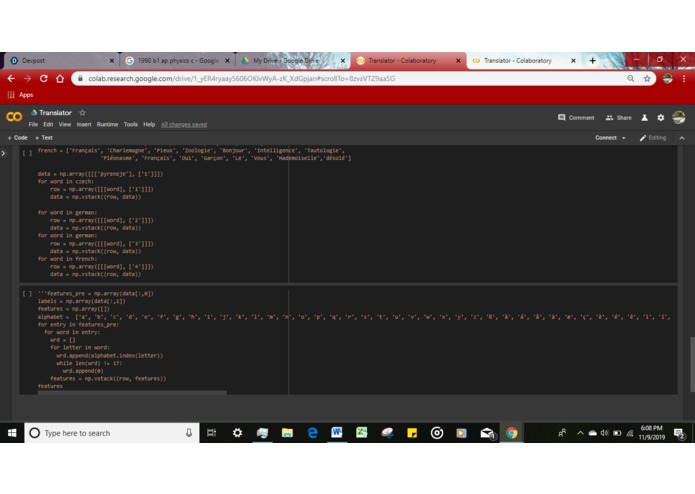Screen dimensions: 695x494
Task: Run the first code cell
Action: 27,153
